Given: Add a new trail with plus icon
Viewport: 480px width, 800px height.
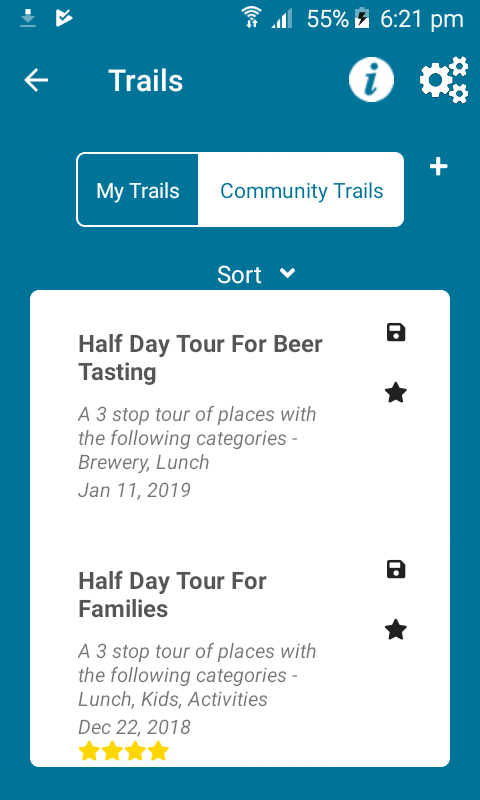Looking at the screenshot, I should 439,167.
